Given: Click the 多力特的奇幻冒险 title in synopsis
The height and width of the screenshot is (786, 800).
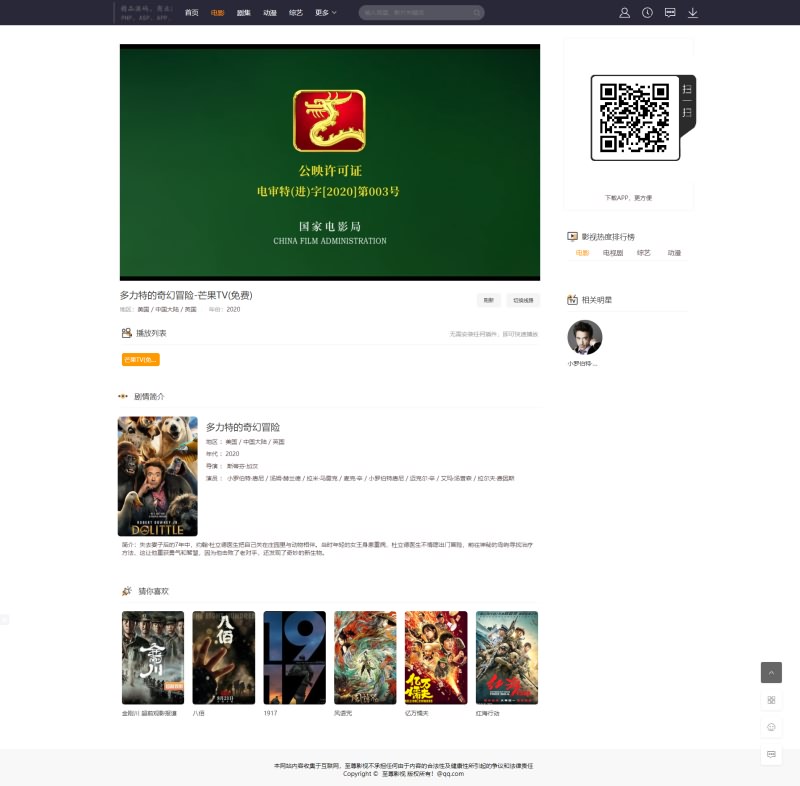Looking at the screenshot, I should [243, 427].
